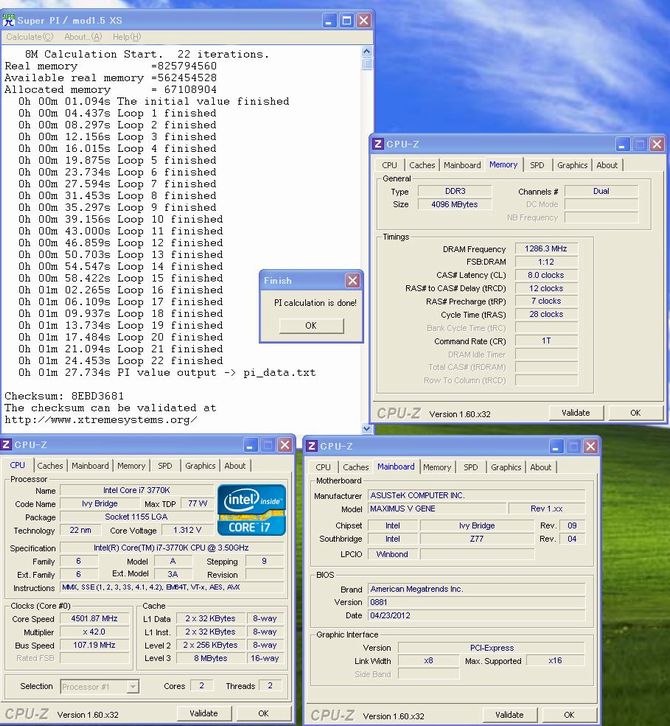The width and height of the screenshot is (670, 726).
Task: Open SPD tab in Mainboard window
Action: click(470, 467)
